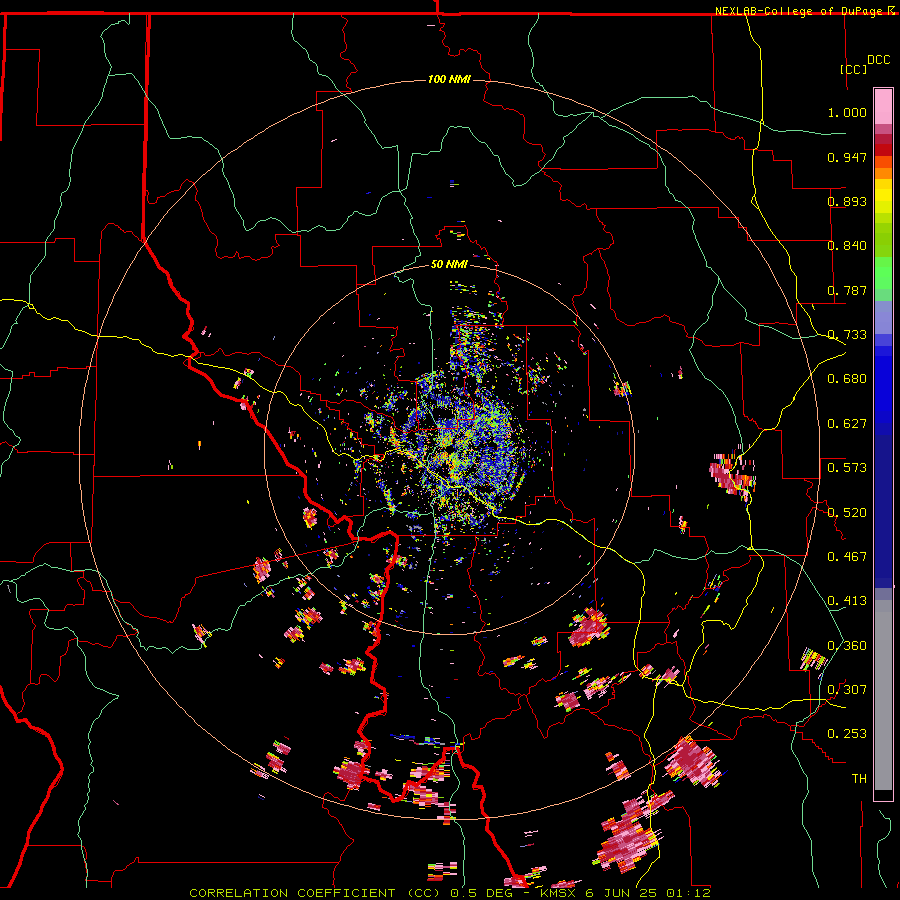Click the 100 NMI range ring label
This screenshot has width=900, height=900.
(x=449, y=79)
